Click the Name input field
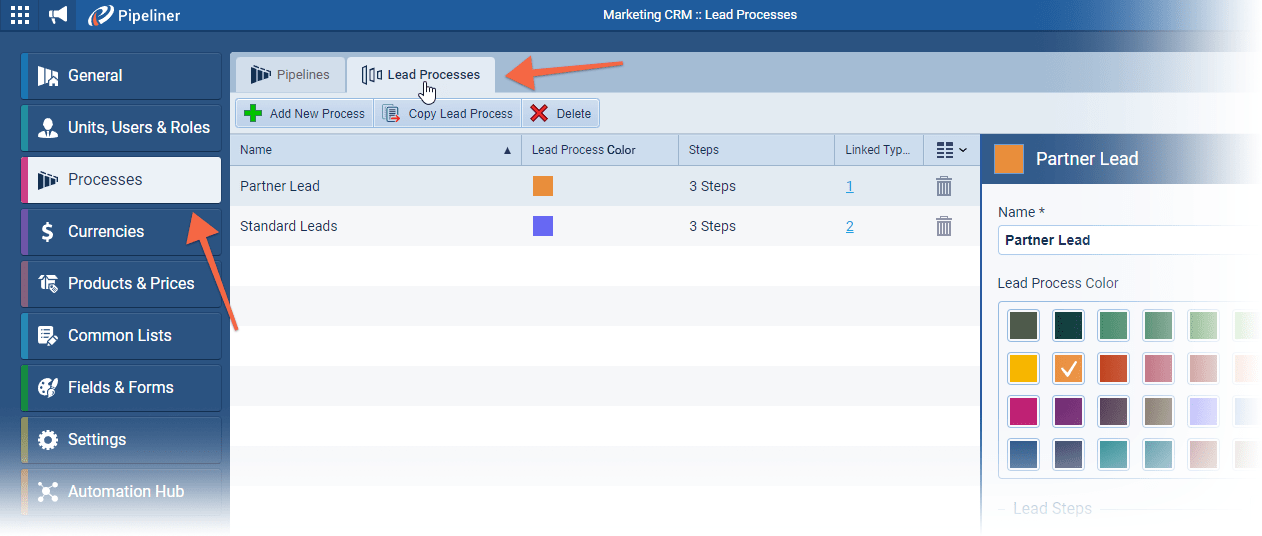 [x=1120, y=240]
